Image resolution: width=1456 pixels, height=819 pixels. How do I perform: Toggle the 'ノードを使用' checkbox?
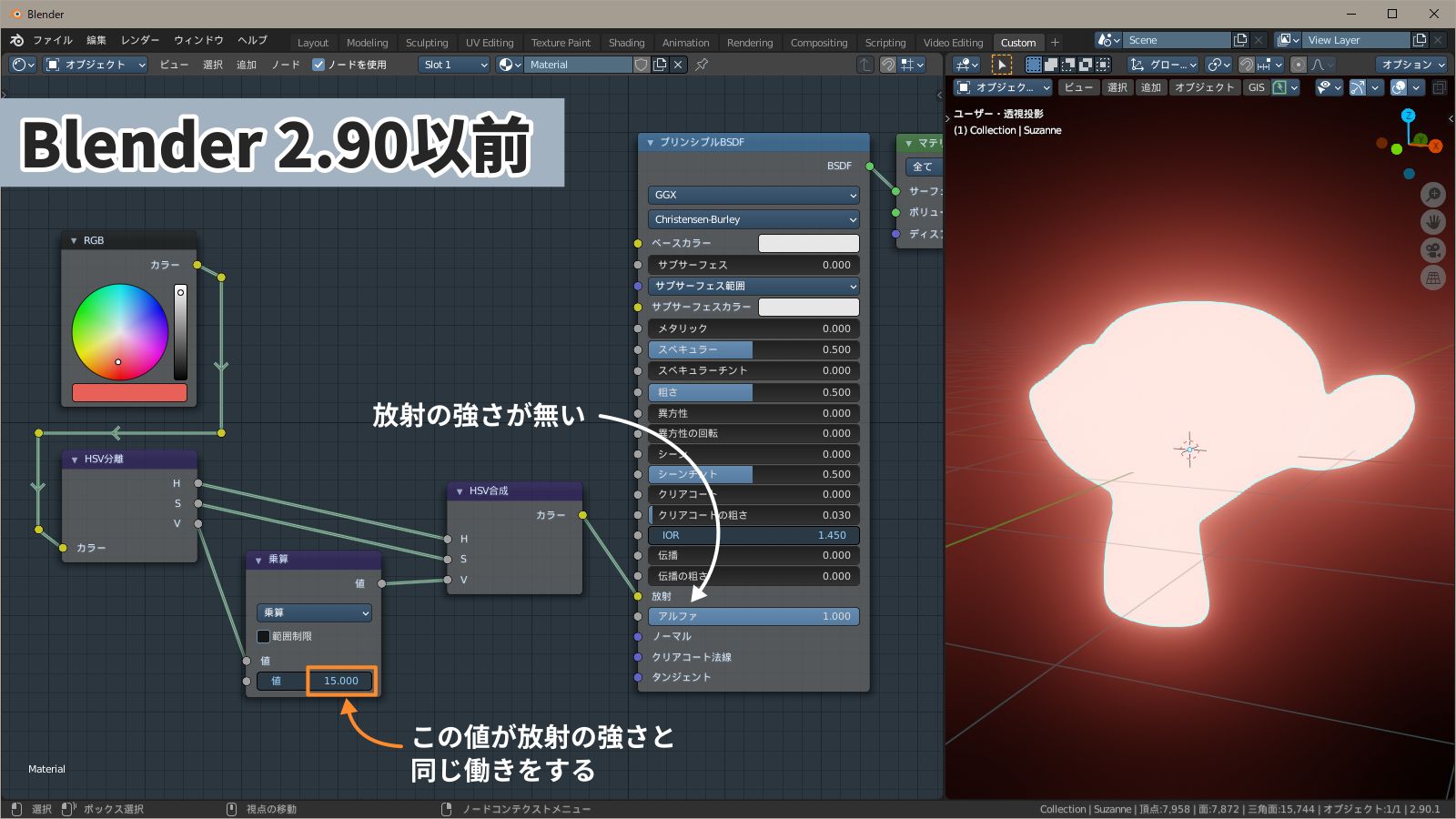(318, 65)
